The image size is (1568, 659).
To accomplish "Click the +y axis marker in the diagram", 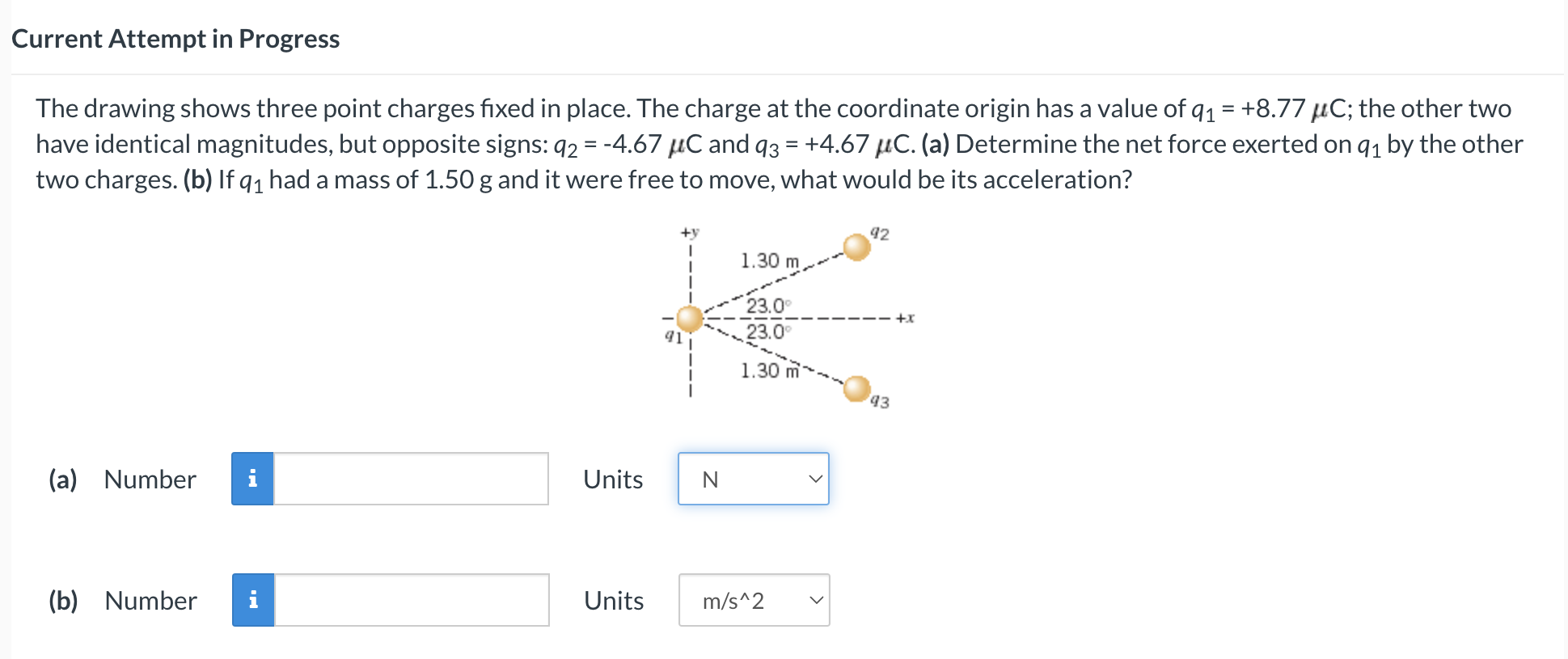I will (x=688, y=231).
